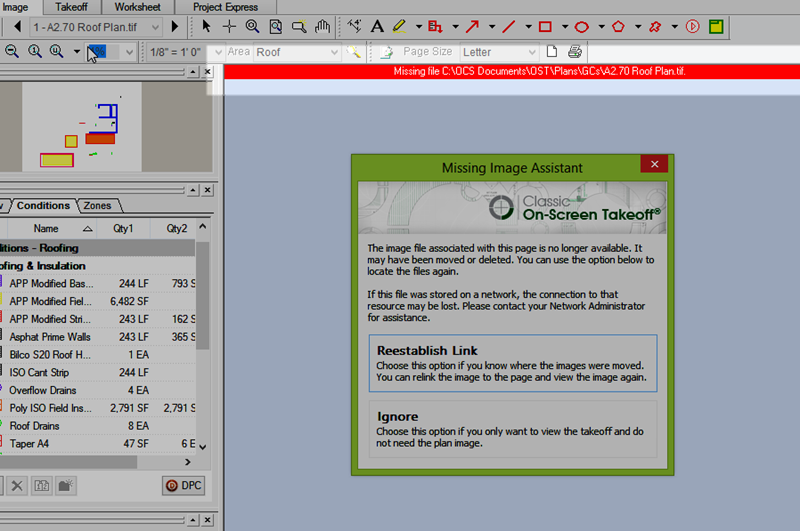This screenshot has width=800, height=531.
Task: Click the zoom 1:1 magnifier icon
Action: click(x=35, y=51)
